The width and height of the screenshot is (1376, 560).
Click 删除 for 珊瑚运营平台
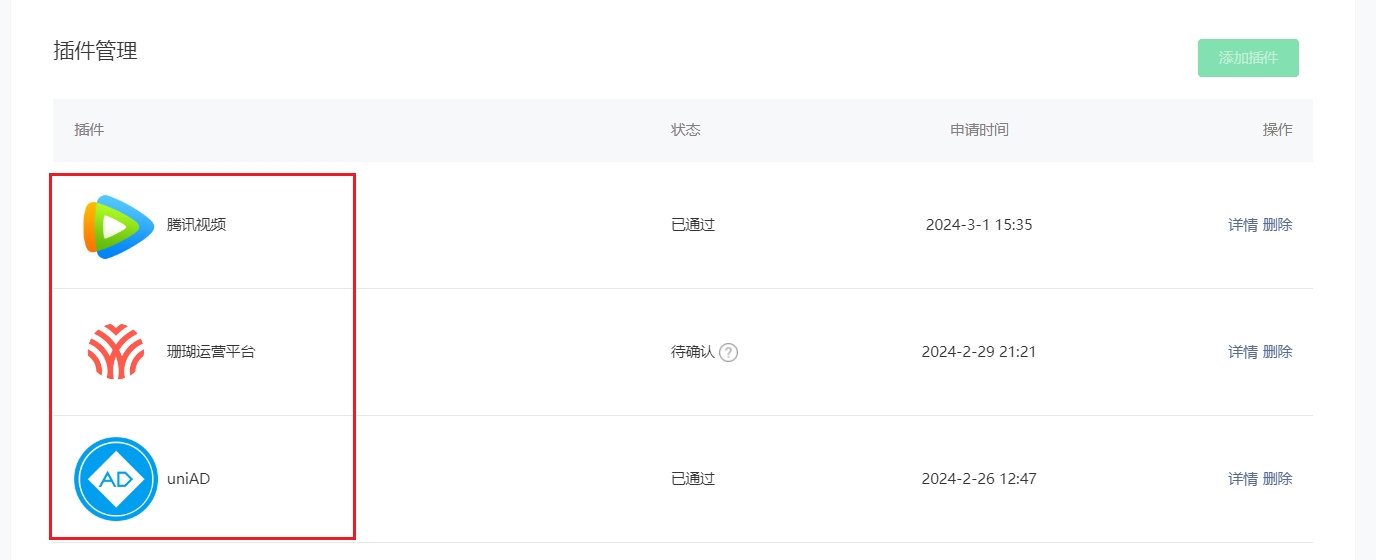(1278, 352)
